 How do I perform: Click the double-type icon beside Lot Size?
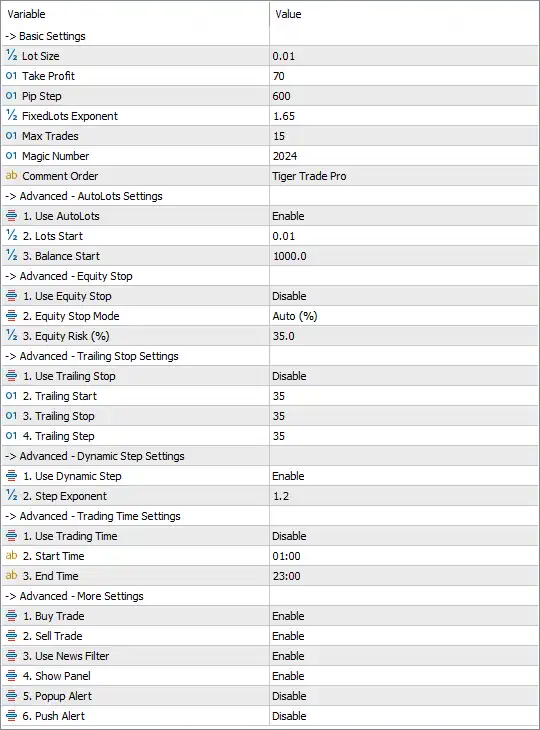[x=12, y=56]
